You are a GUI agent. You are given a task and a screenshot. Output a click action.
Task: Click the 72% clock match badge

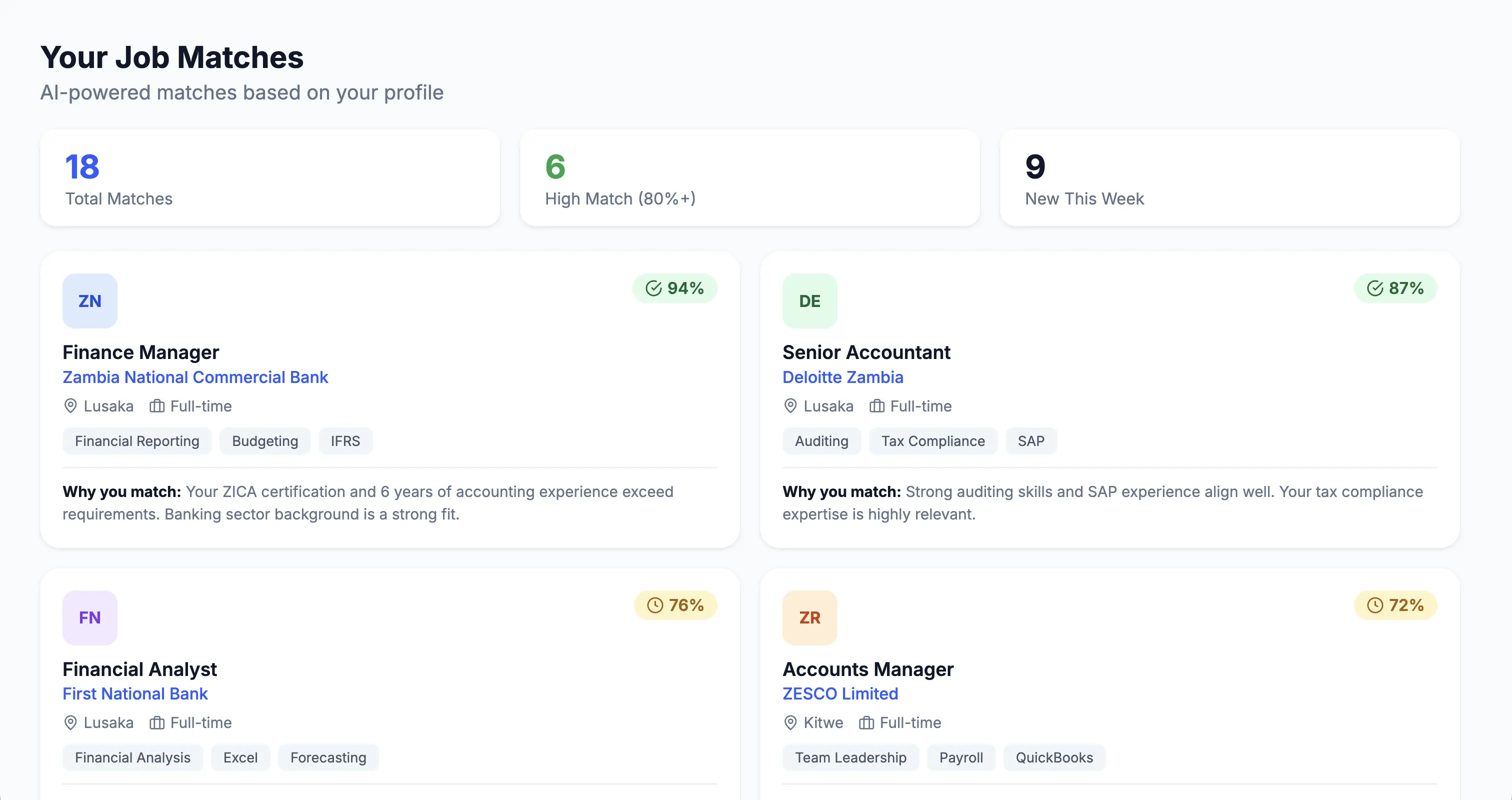click(x=1394, y=605)
